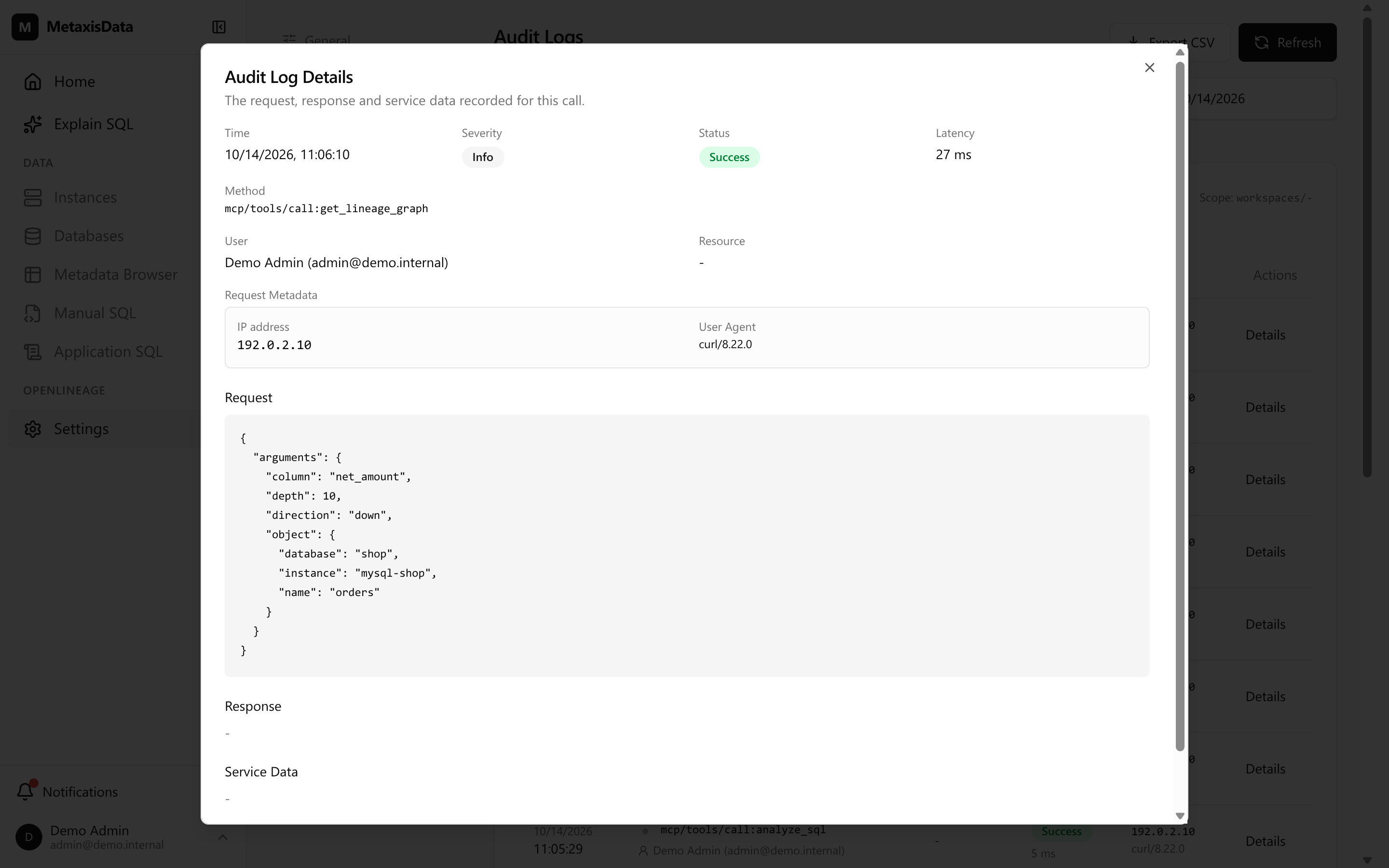The image size is (1389, 868).
Task: Click the Refresh button
Action: point(1287,42)
